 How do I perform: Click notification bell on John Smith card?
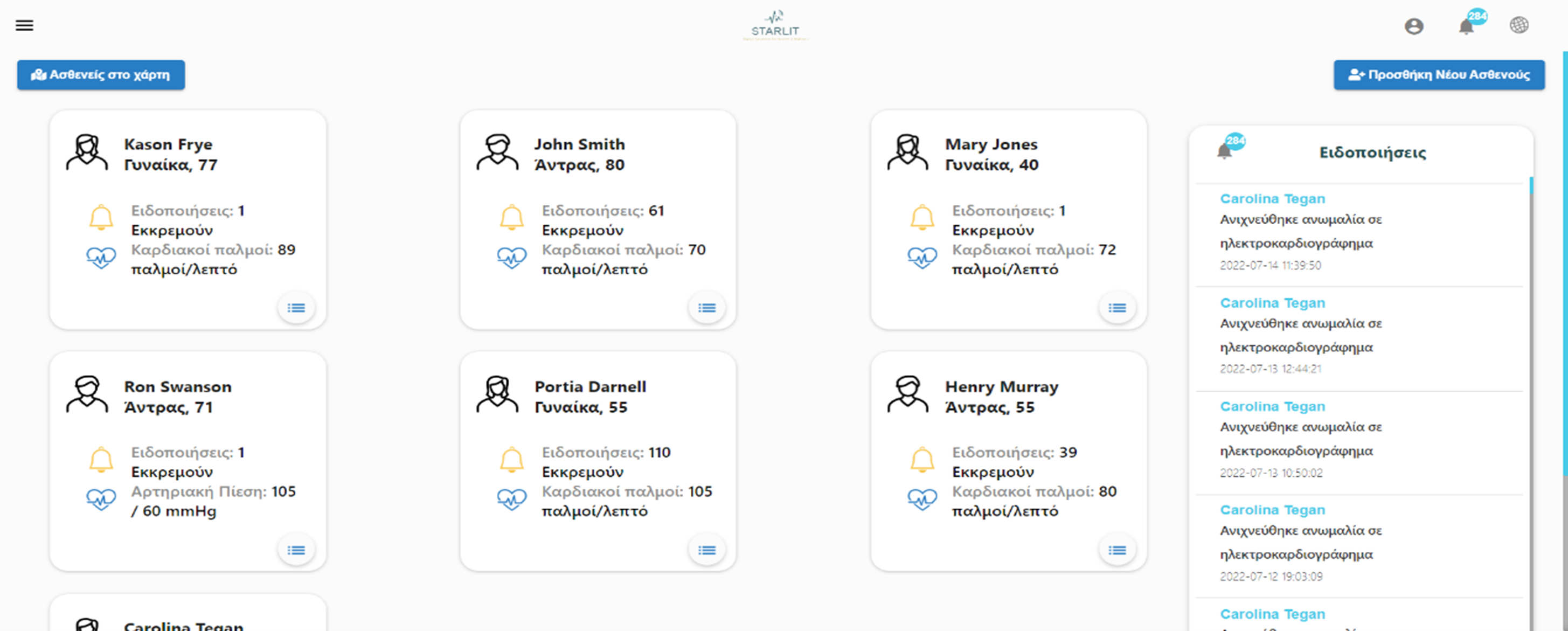(512, 217)
